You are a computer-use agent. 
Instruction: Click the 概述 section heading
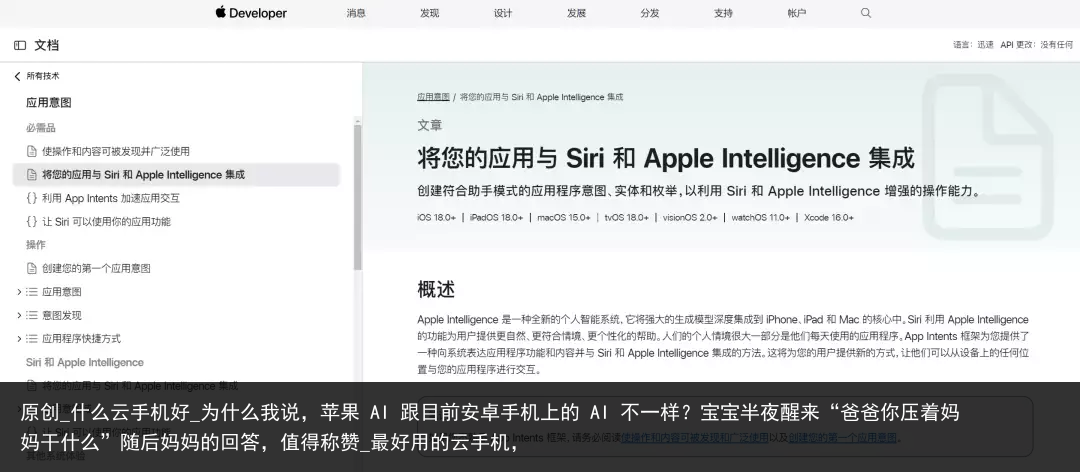click(436, 289)
